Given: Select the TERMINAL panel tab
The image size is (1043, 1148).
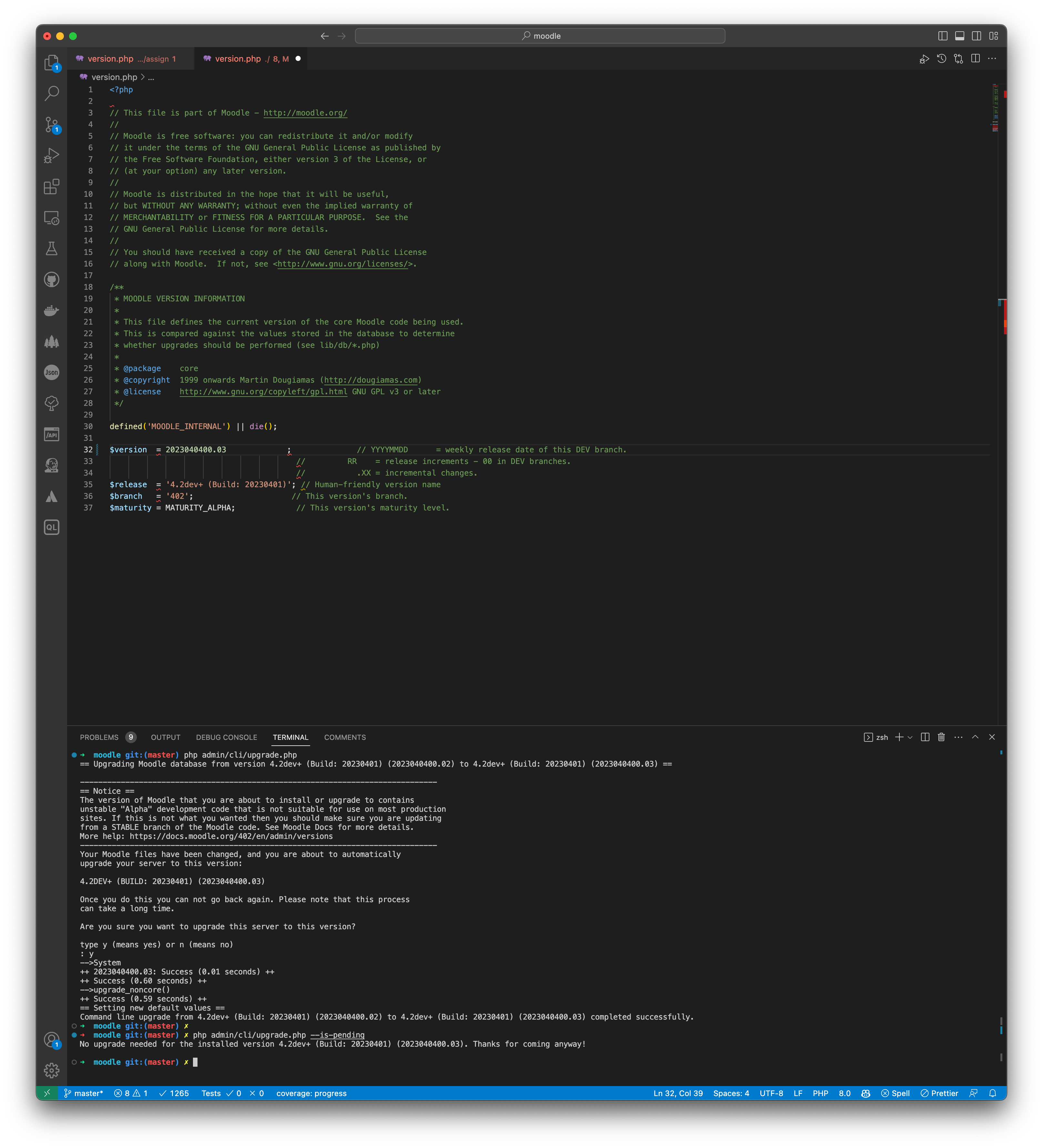Looking at the screenshot, I should click(x=290, y=738).
